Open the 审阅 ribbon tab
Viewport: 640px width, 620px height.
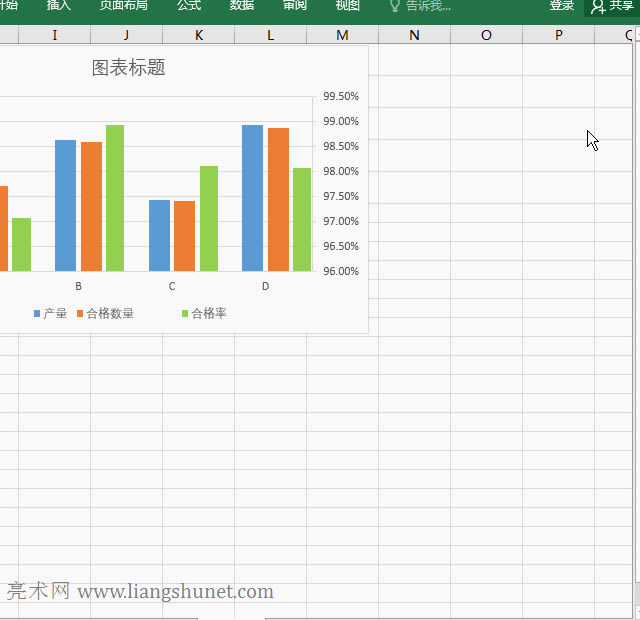(x=295, y=6)
